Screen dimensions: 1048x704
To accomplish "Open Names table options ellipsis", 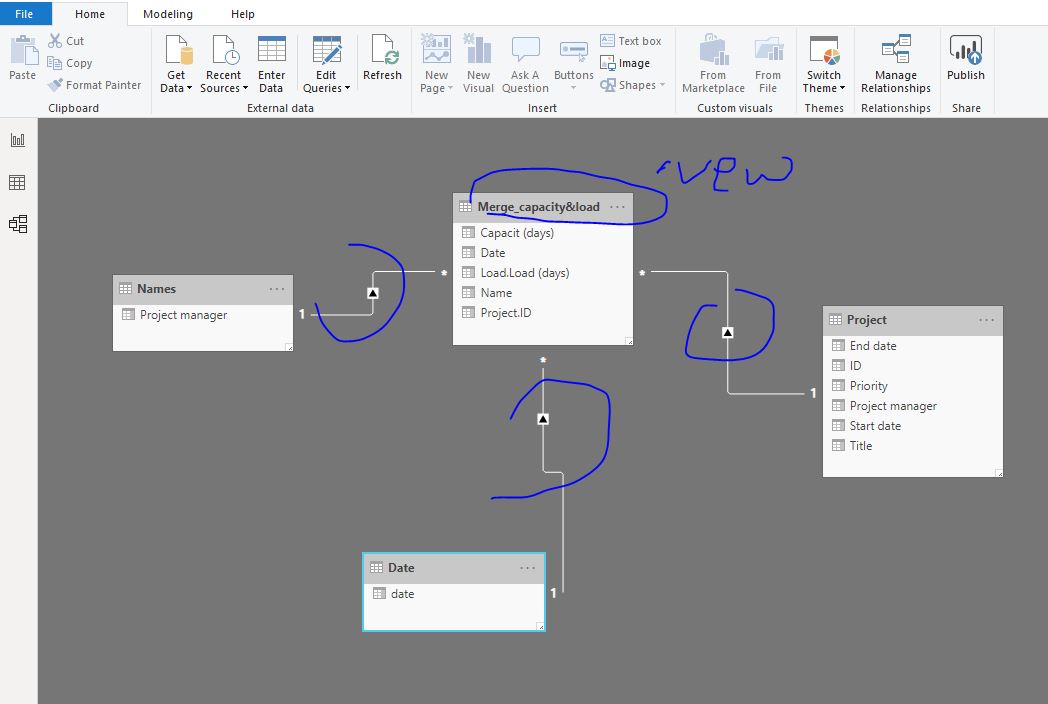I will click(x=277, y=289).
